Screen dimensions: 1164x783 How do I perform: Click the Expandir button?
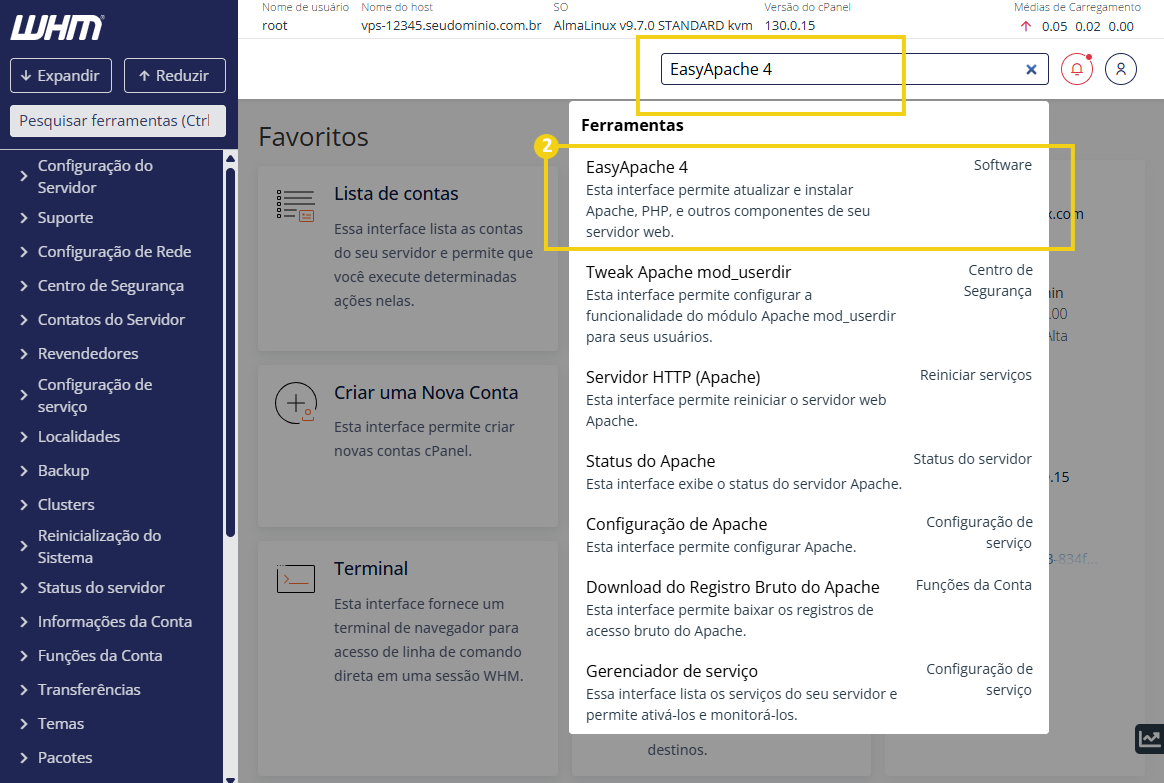pyautogui.click(x=60, y=75)
